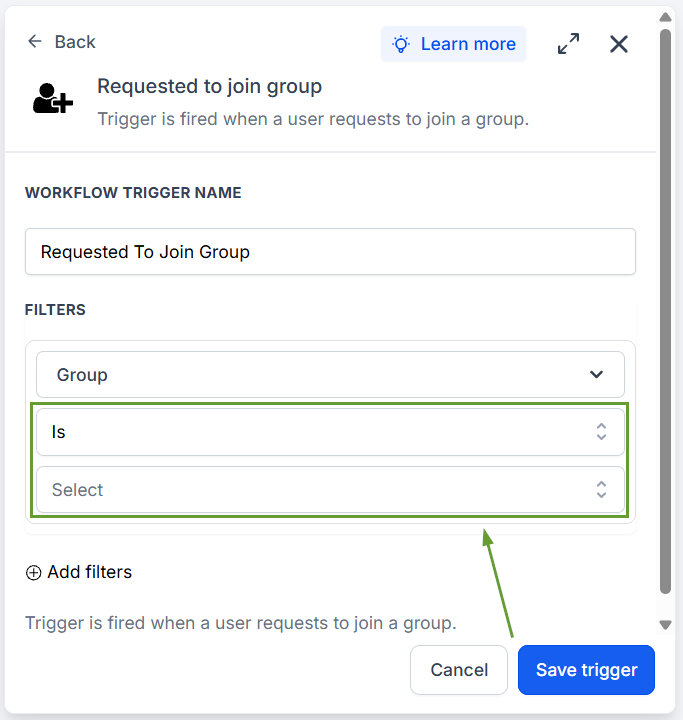Click the lightbulb icon beside Learn more

point(401,44)
